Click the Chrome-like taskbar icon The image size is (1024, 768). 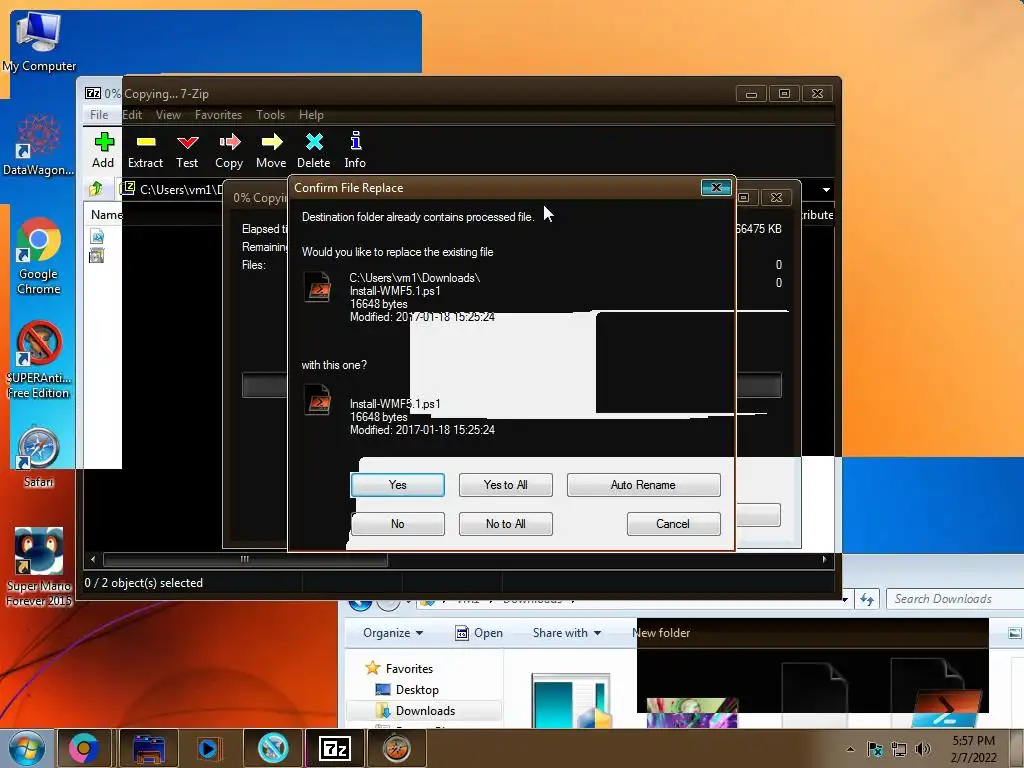[x=84, y=748]
